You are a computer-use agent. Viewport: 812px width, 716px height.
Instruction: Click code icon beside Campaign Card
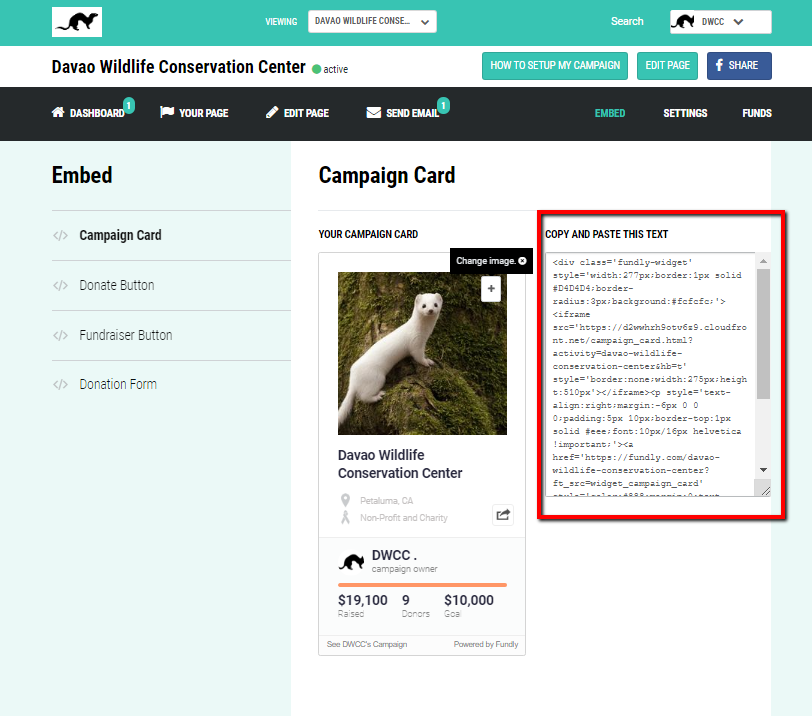click(x=60, y=236)
